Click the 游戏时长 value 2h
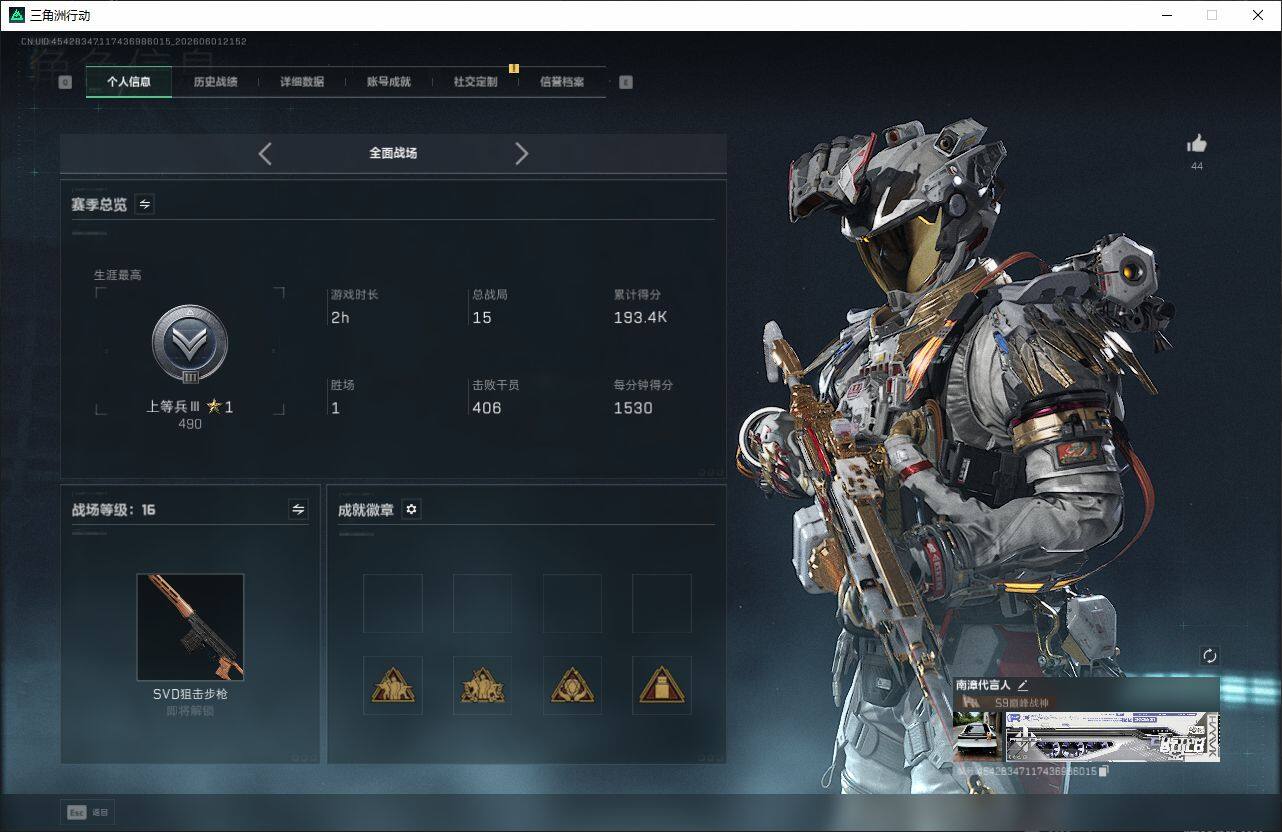This screenshot has height=832, width=1282. 340,318
